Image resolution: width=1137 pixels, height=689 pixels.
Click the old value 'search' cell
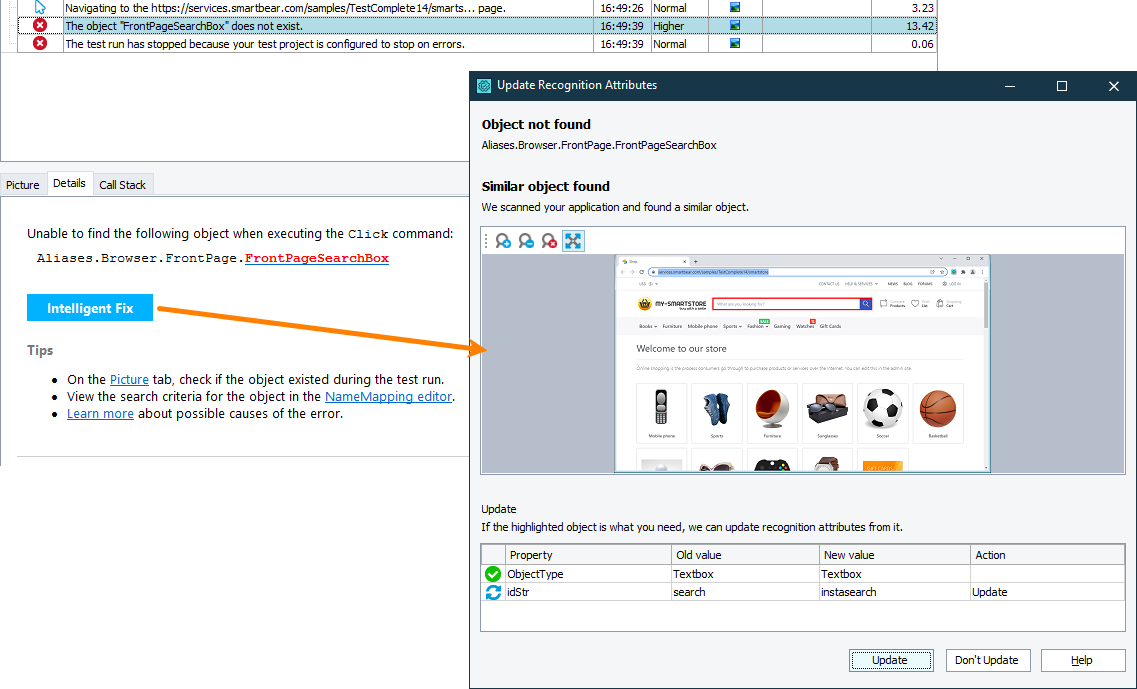pyautogui.click(x=745, y=592)
